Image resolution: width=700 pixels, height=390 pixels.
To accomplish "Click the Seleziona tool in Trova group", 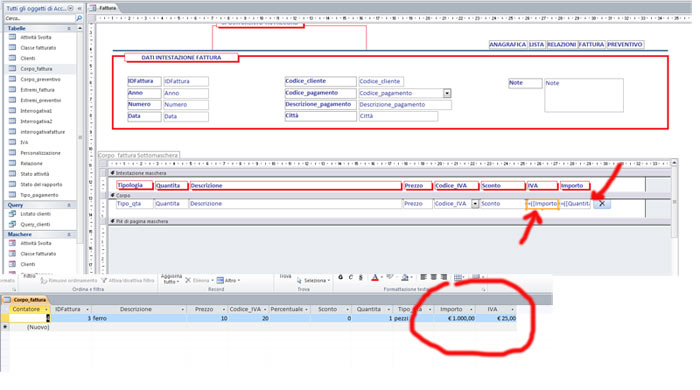I will coord(314,281).
